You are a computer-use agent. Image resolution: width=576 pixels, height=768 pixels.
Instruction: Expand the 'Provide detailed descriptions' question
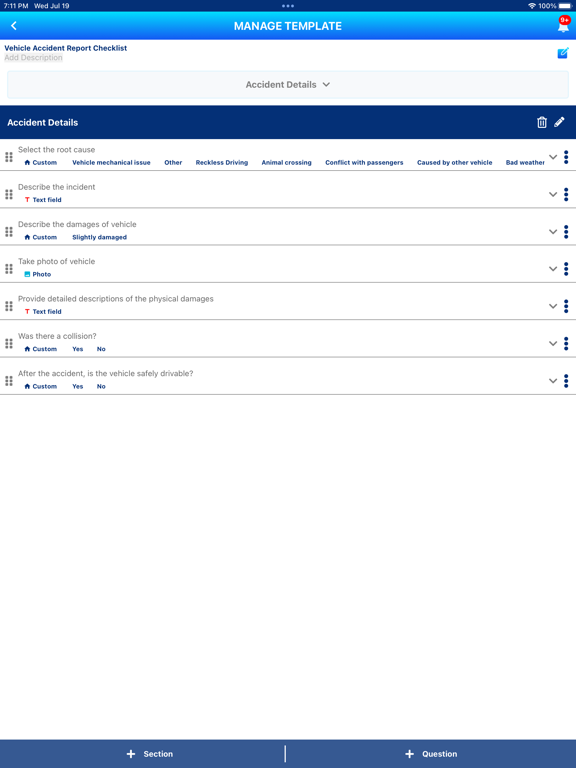pos(553,306)
